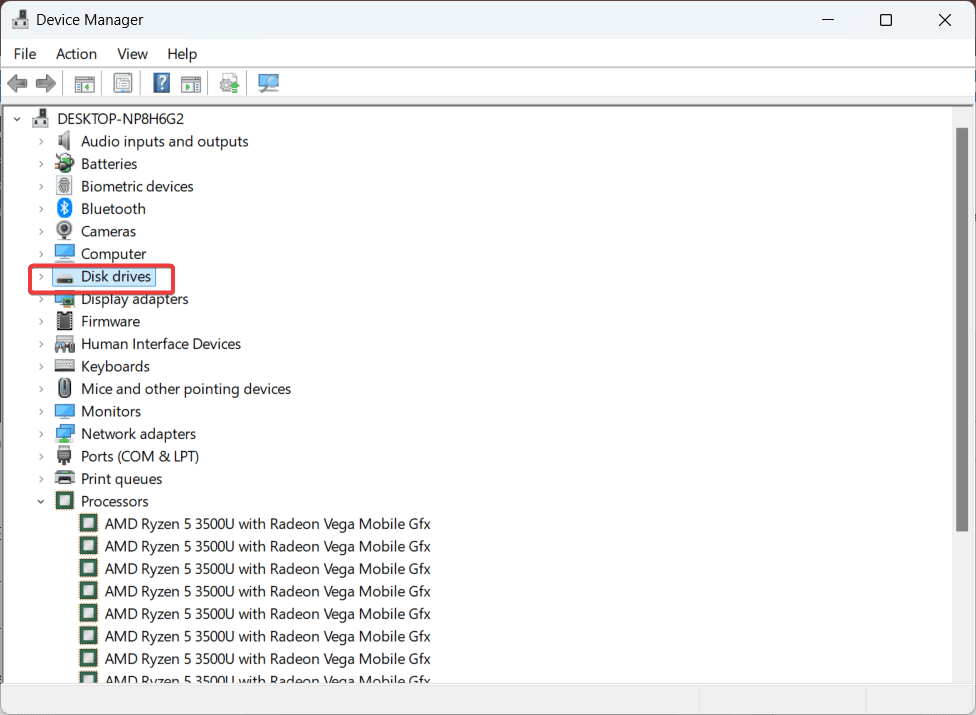Open the File menu
The image size is (976, 715).
25,54
